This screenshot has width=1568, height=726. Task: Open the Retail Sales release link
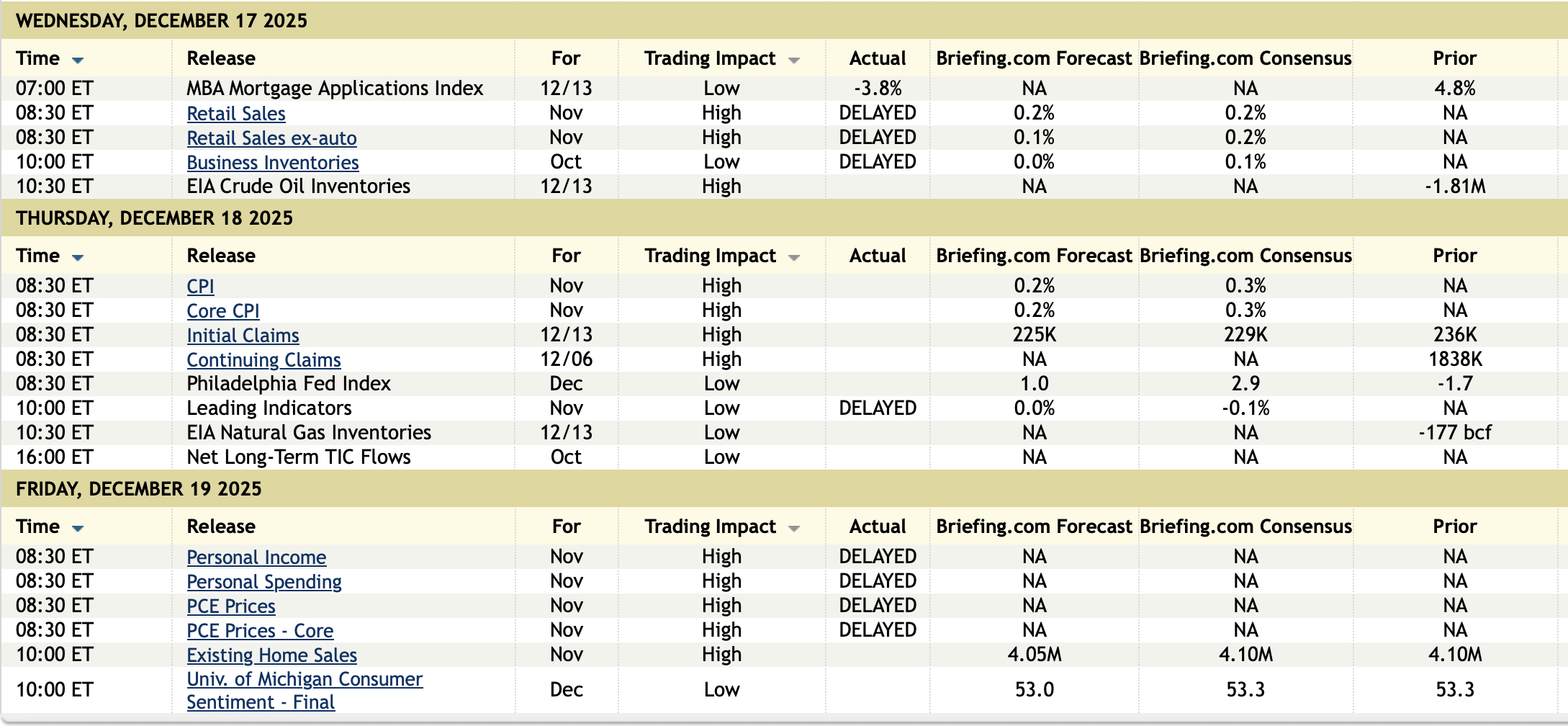pos(236,114)
